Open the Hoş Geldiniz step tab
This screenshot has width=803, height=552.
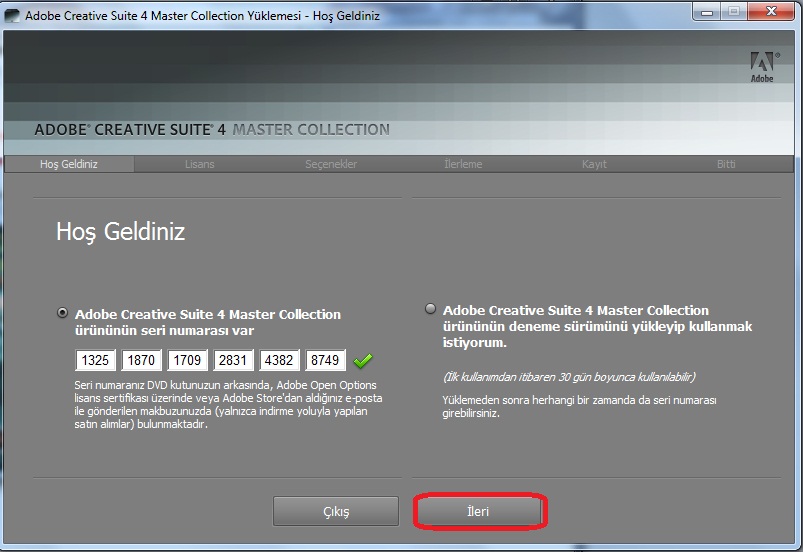click(x=69, y=164)
